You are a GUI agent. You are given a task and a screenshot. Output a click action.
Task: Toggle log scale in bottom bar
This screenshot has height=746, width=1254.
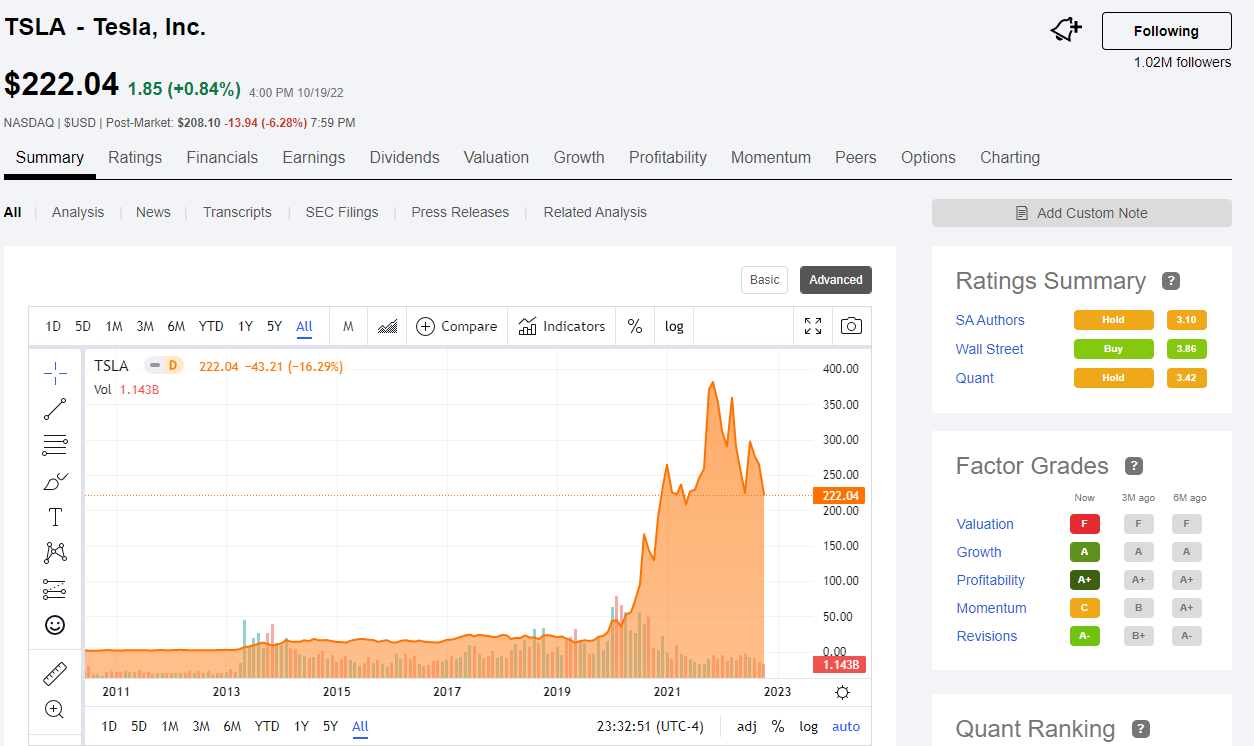[x=809, y=727]
